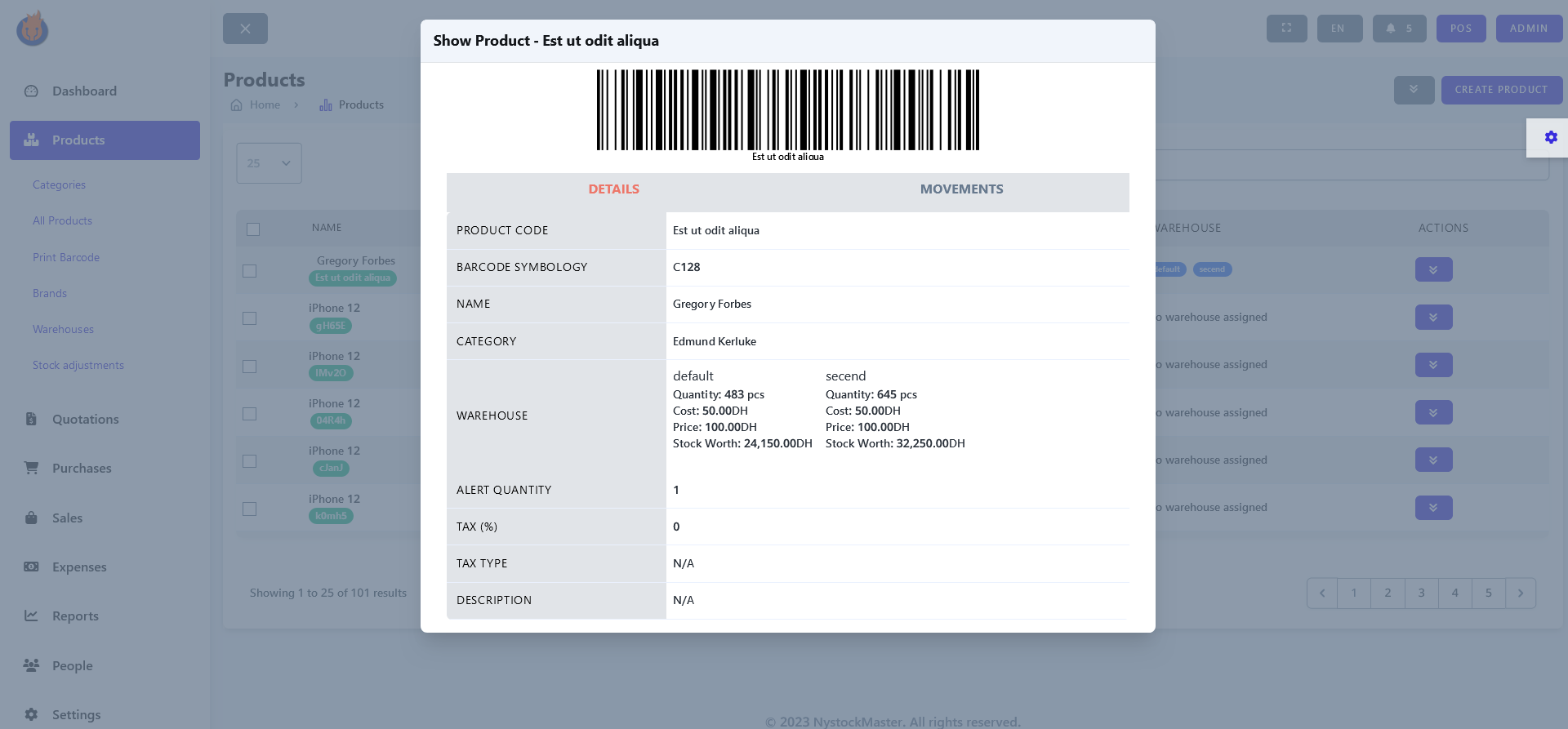This screenshot has height=729, width=1568.
Task: Open the ADMIN user menu
Action: [x=1529, y=28]
